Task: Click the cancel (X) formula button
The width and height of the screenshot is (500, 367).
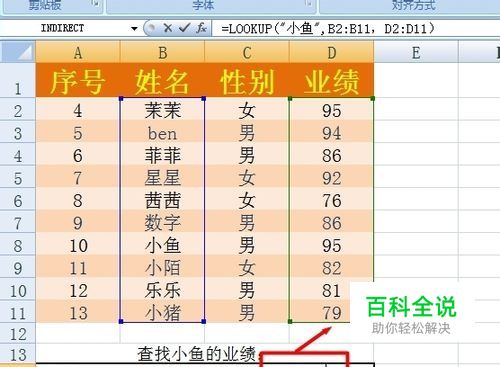Action: [168, 28]
